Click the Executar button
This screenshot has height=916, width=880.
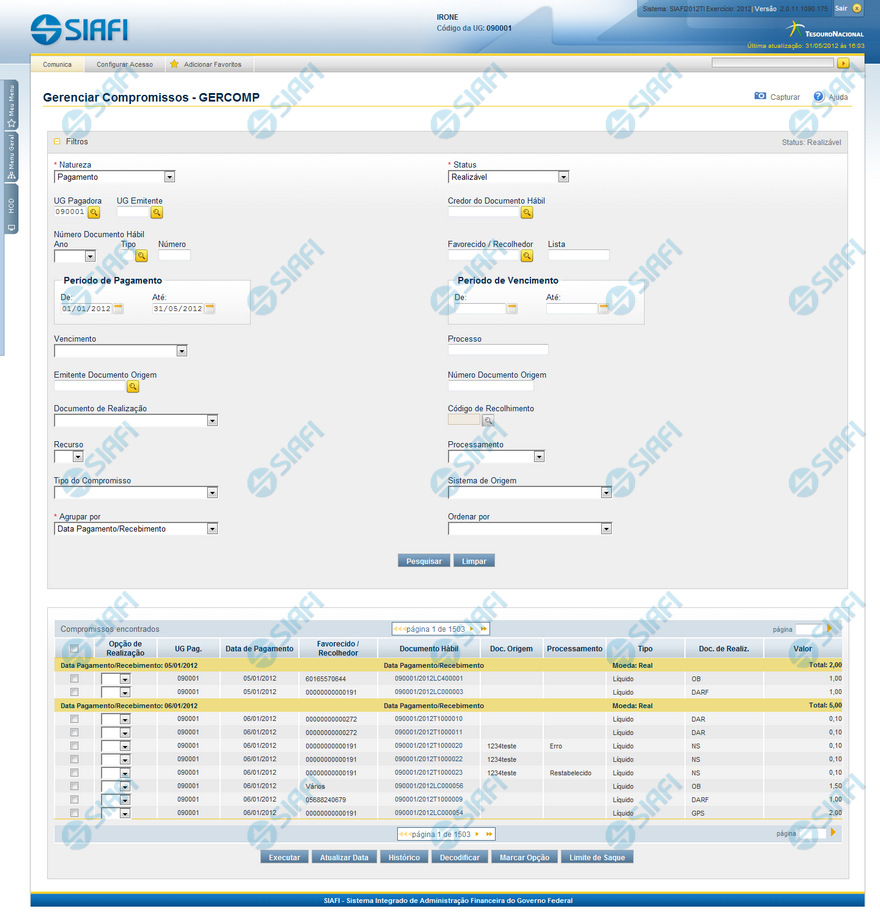pos(284,857)
